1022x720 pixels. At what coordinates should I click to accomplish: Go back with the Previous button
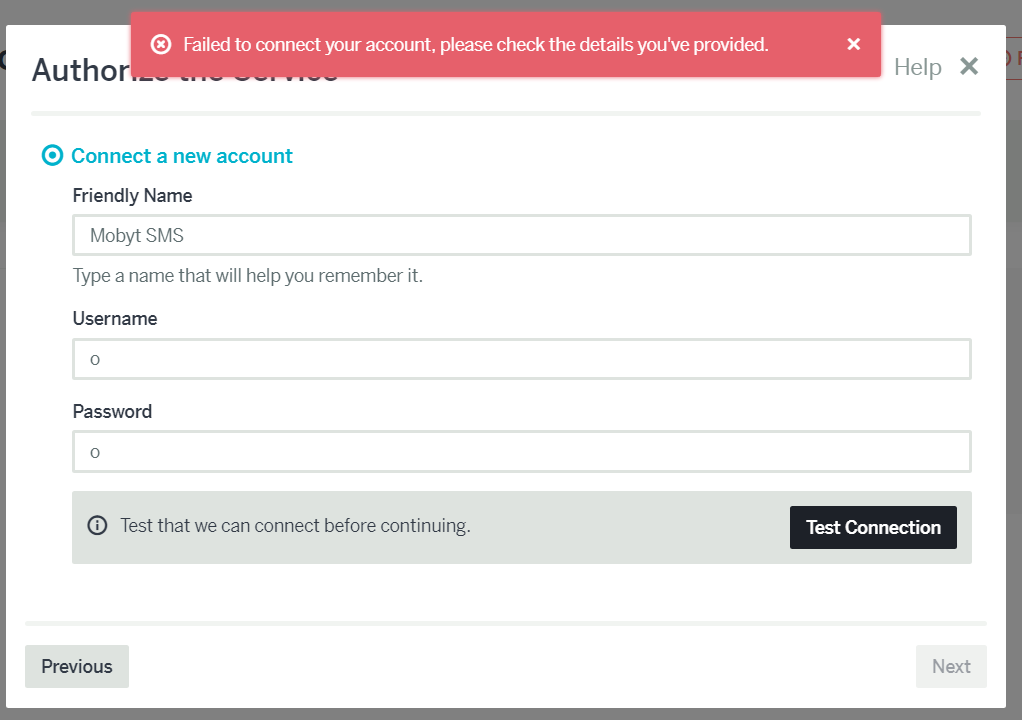[77, 666]
